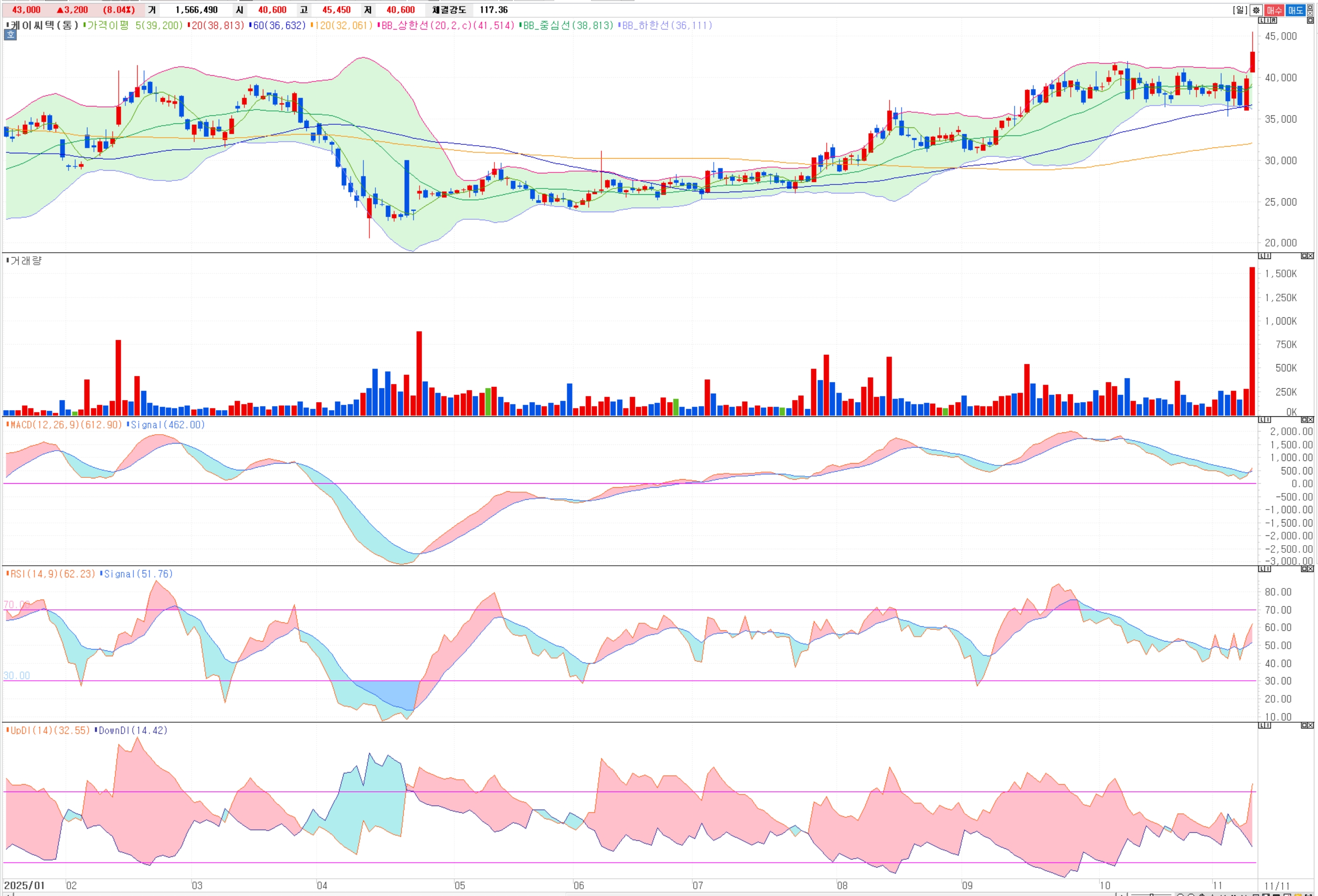The image size is (1318, 896).
Task: Open the [일] daily period selector
Action: tap(1240, 10)
